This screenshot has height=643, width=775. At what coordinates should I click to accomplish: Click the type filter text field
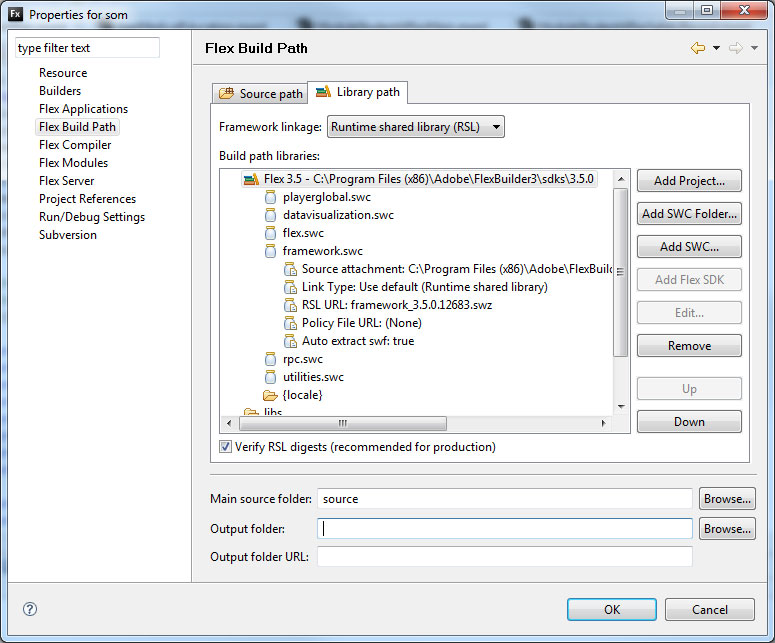coord(87,48)
